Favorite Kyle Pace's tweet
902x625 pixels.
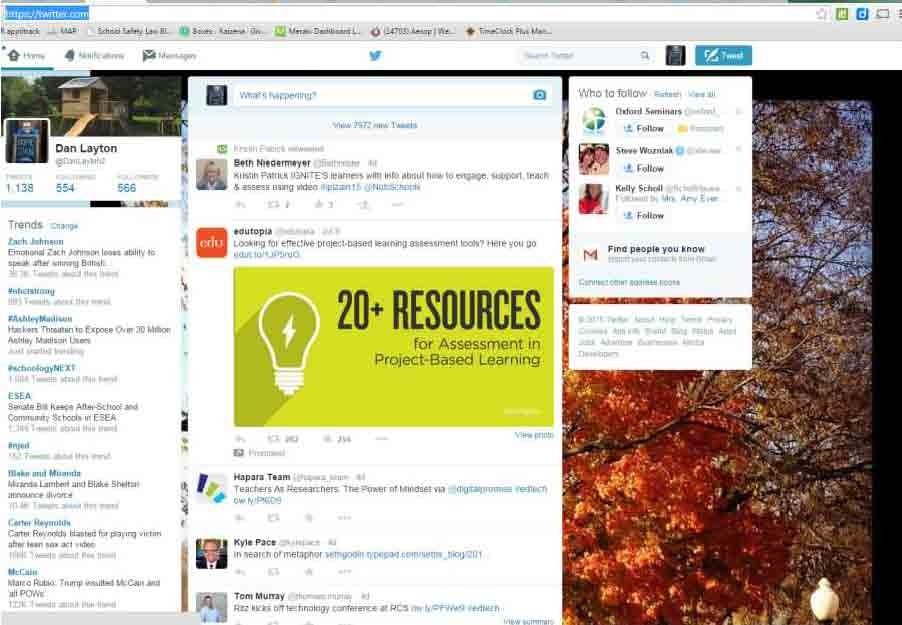(x=309, y=571)
